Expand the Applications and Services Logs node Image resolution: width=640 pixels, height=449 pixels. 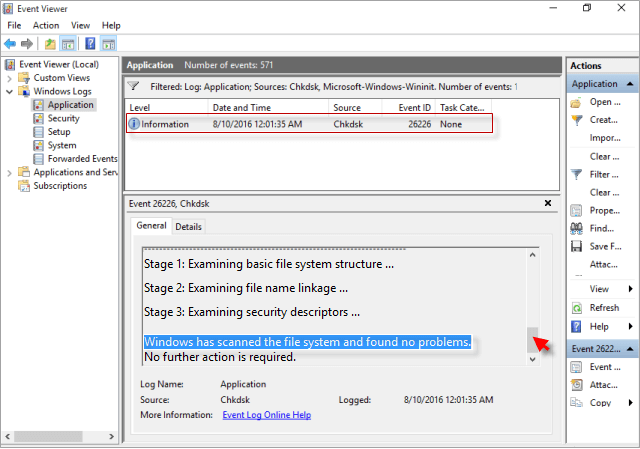(10, 172)
